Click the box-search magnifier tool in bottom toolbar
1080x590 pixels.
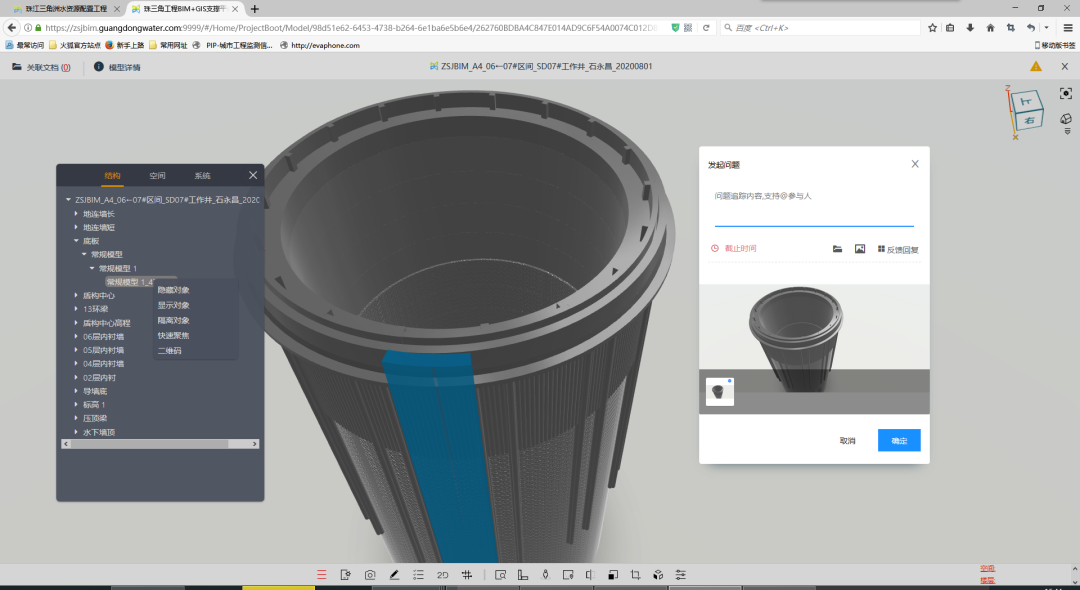click(501, 575)
